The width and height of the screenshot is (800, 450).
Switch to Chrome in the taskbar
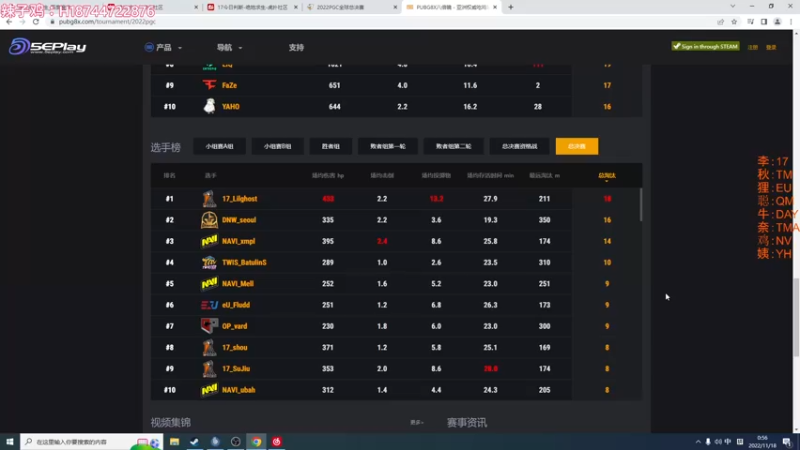click(x=256, y=441)
